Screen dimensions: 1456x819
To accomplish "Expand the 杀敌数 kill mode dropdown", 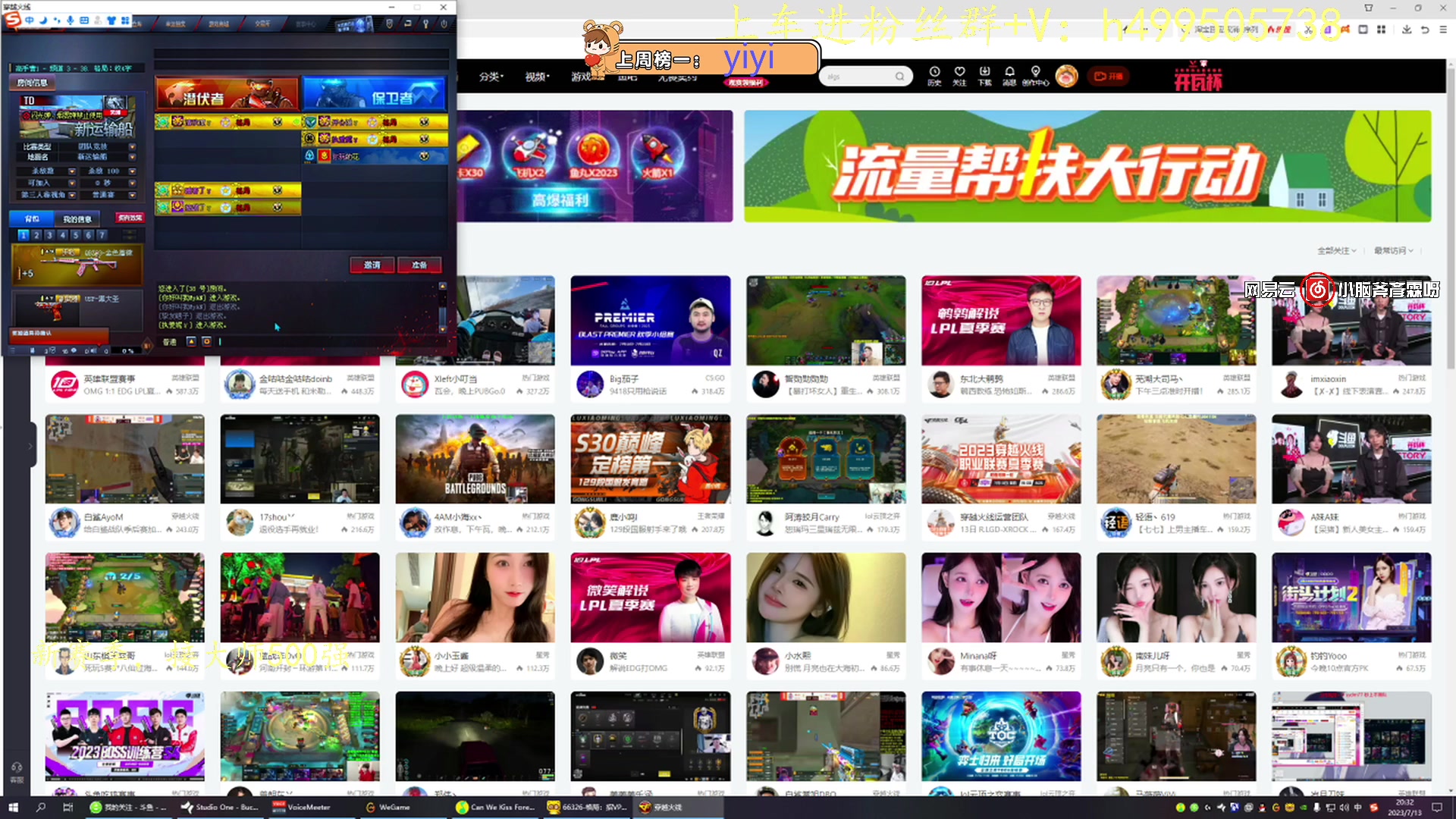I will (72, 171).
